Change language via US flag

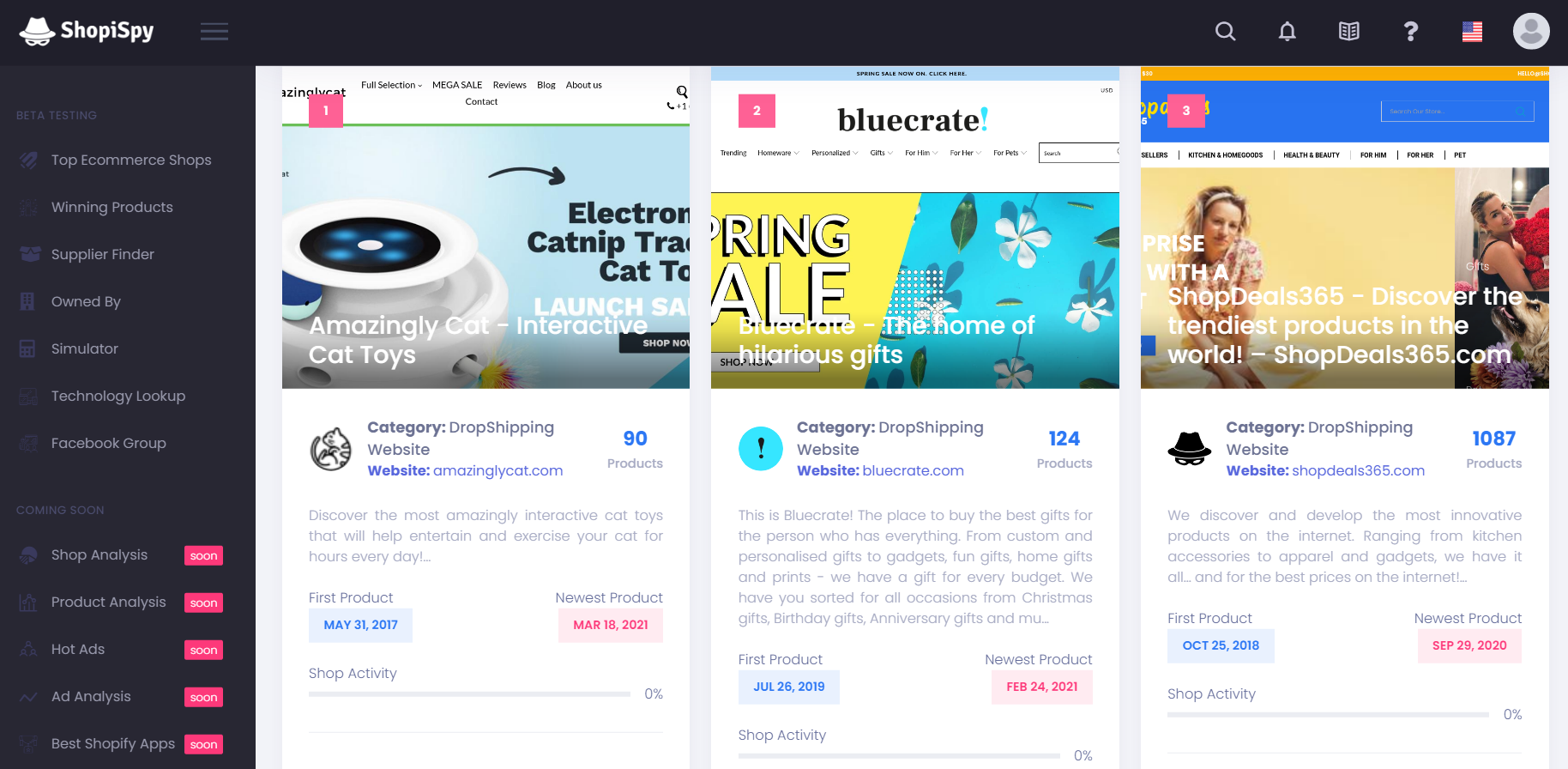click(1473, 32)
